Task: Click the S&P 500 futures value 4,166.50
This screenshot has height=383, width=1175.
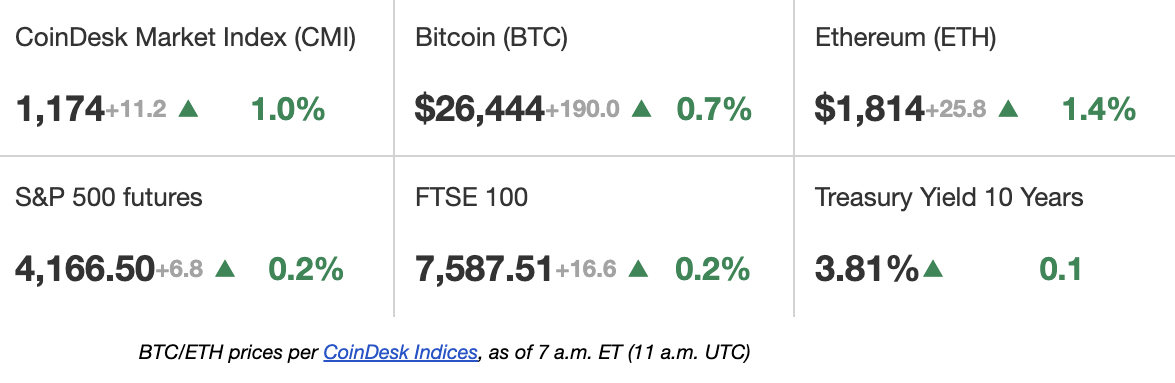Action: (x=85, y=269)
